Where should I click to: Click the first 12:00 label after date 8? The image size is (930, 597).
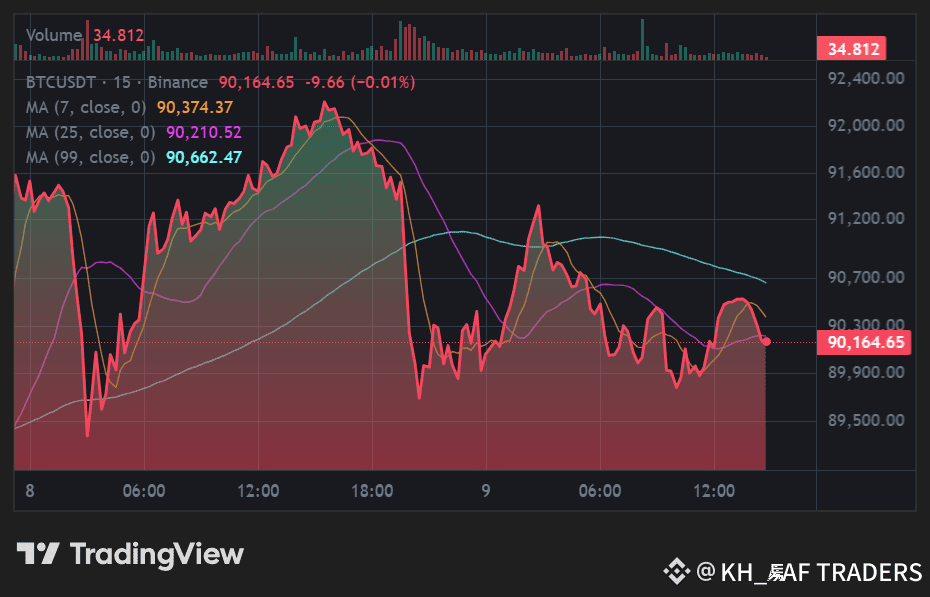pos(258,491)
